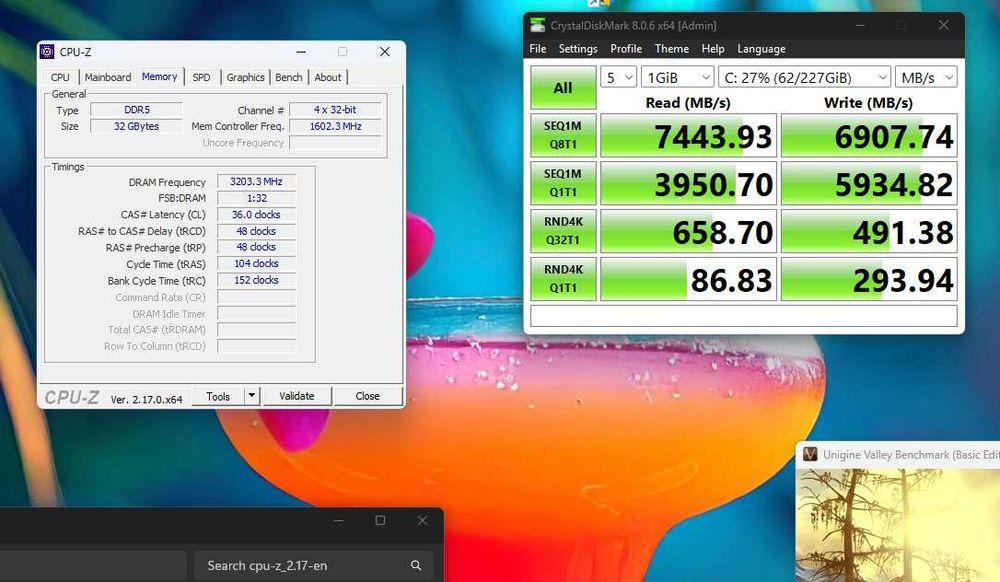Minimize the CPU-Z window
Image resolution: width=1000 pixels, height=582 pixels.
point(301,52)
